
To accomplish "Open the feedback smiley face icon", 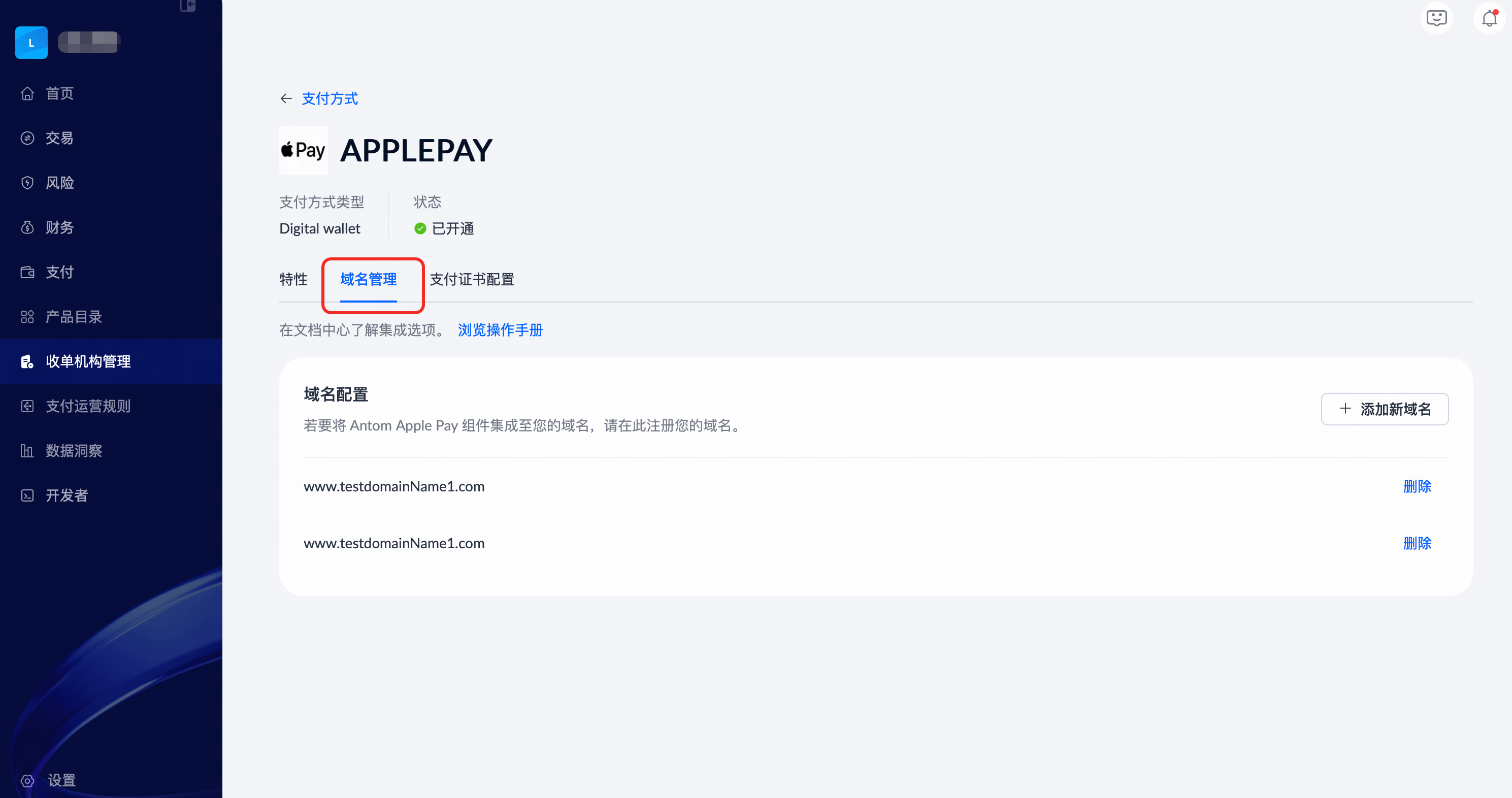I will pyautogui.click(x=1436, y=19).
